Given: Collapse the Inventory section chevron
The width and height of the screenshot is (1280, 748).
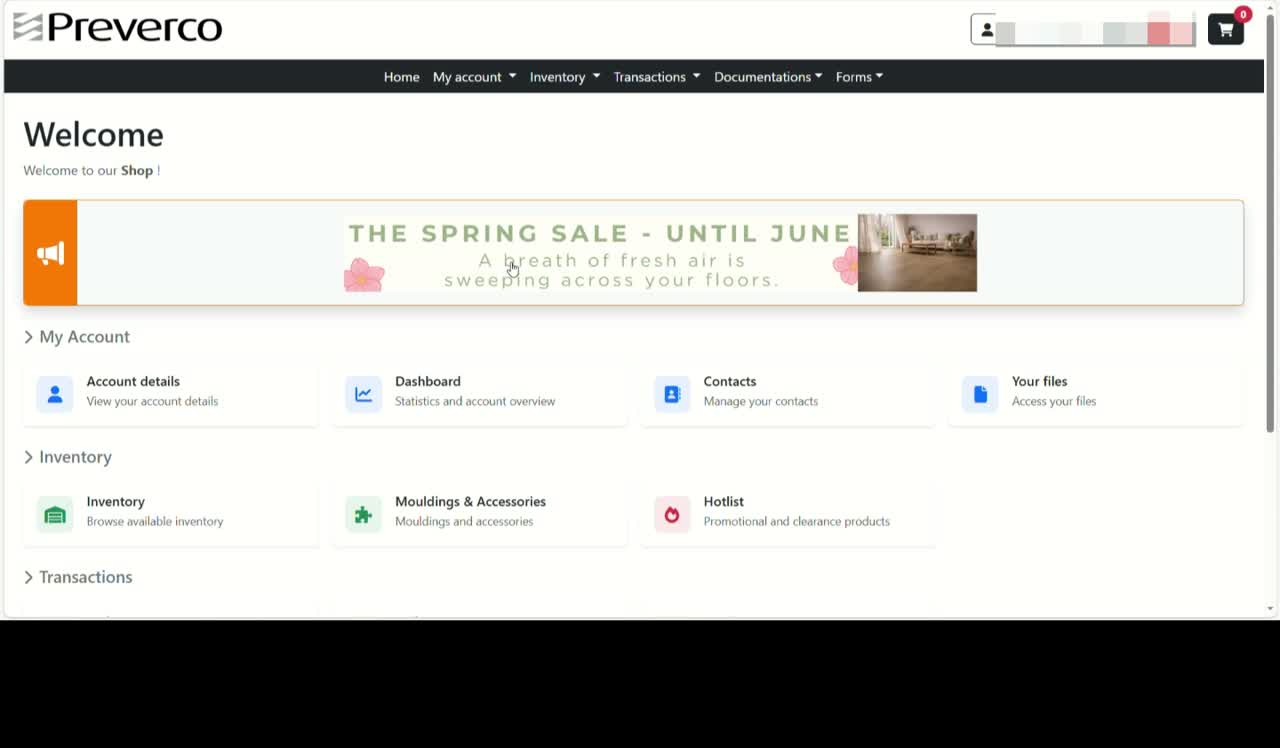Looking at the screenshot, I should [x=29, y=457].
